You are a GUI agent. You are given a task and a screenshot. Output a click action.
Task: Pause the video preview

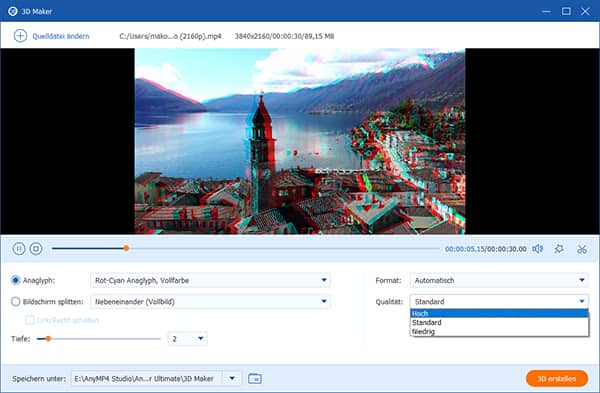click(x=18, y=249)
